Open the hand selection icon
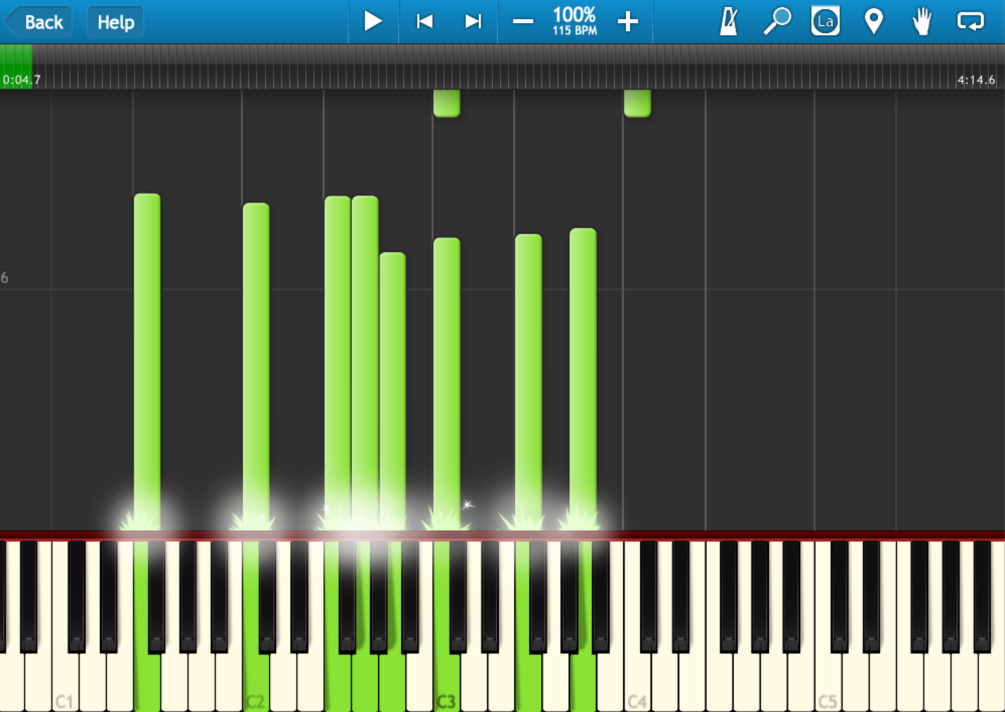 point(922,21)
